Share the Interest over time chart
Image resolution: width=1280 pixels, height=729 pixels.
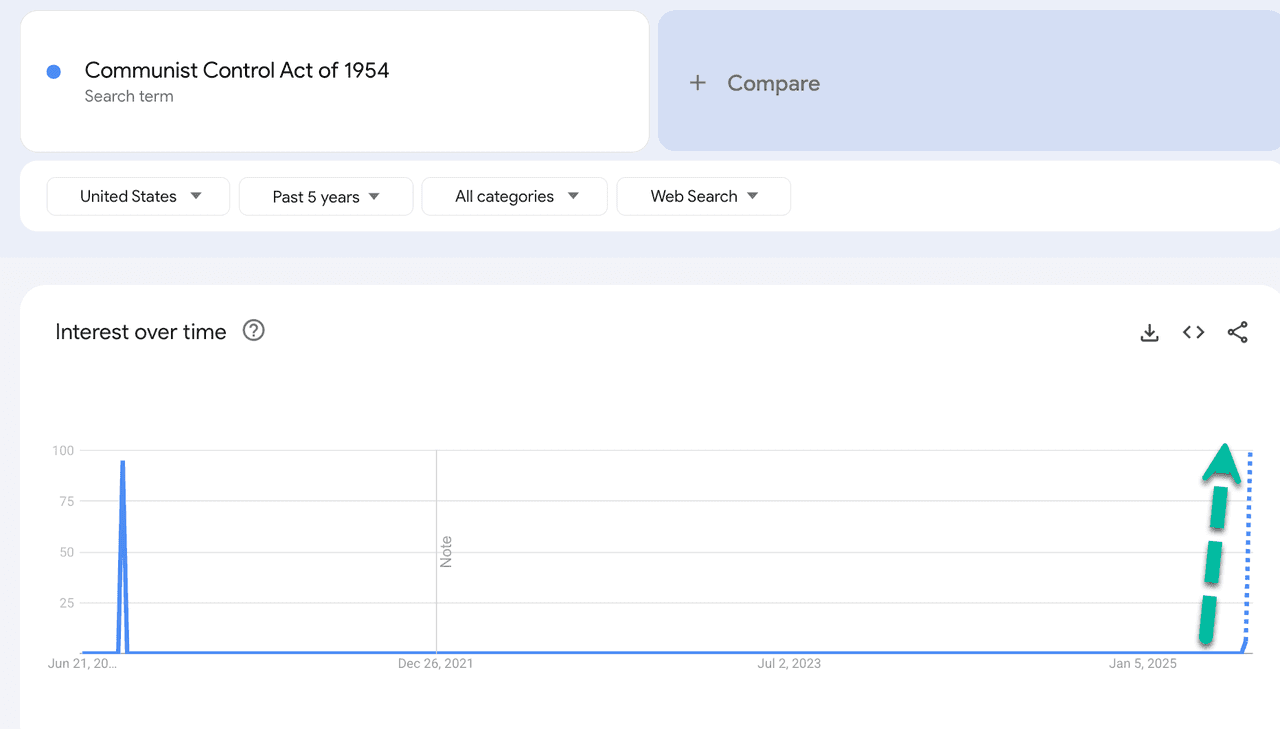(x=1237, y=333)
